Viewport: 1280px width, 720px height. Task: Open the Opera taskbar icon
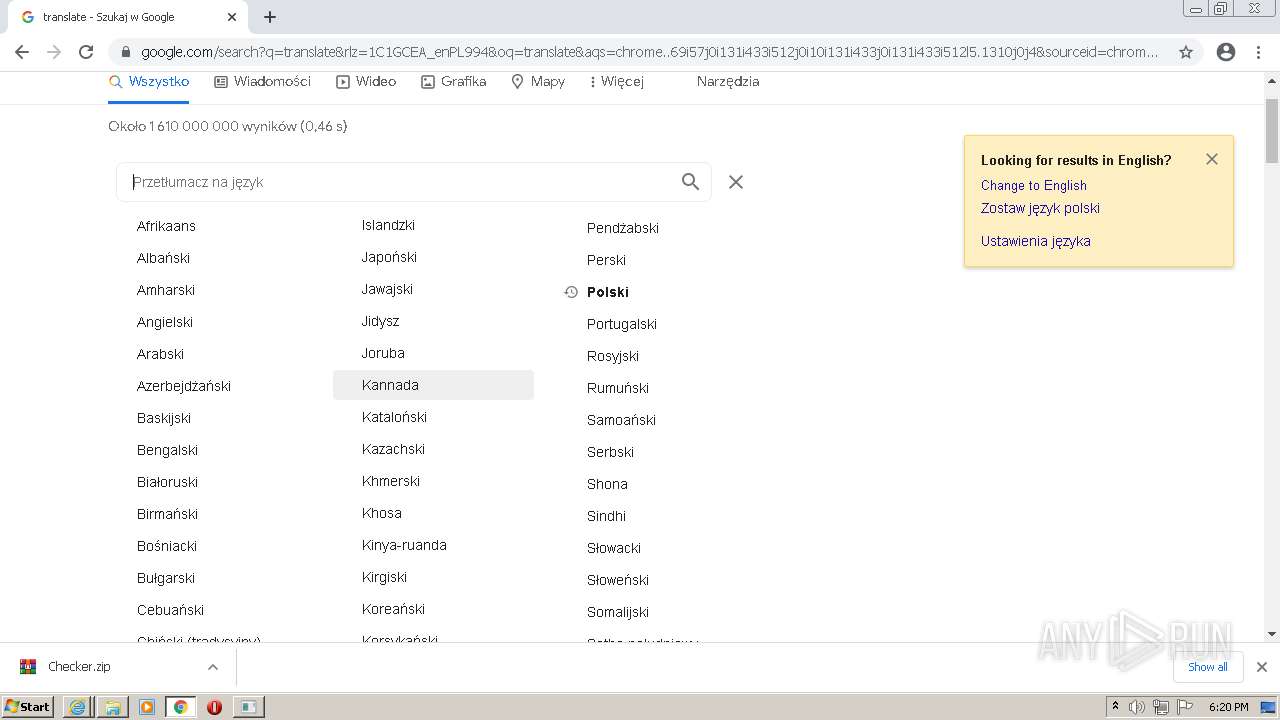click(x=214, y=707)
